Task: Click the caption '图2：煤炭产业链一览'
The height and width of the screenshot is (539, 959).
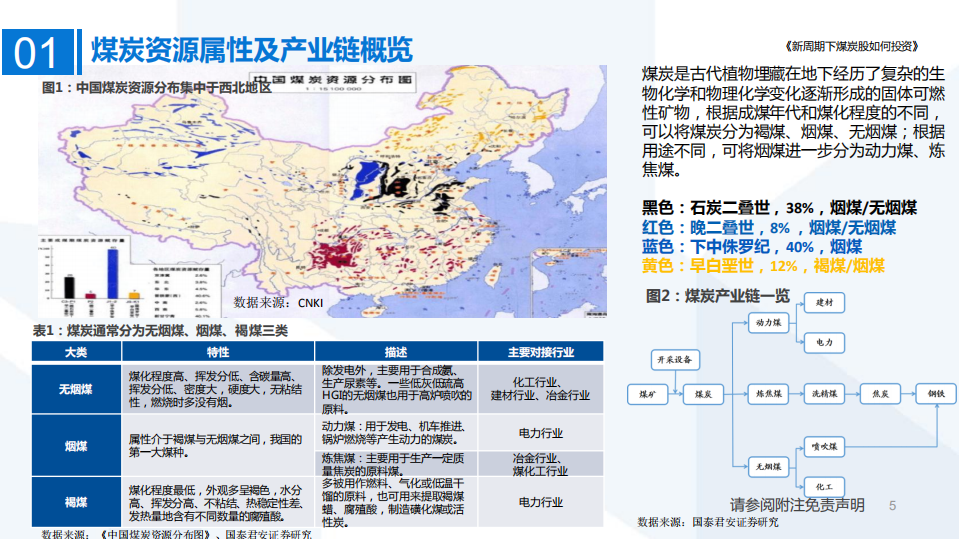Action: [718, 296]
